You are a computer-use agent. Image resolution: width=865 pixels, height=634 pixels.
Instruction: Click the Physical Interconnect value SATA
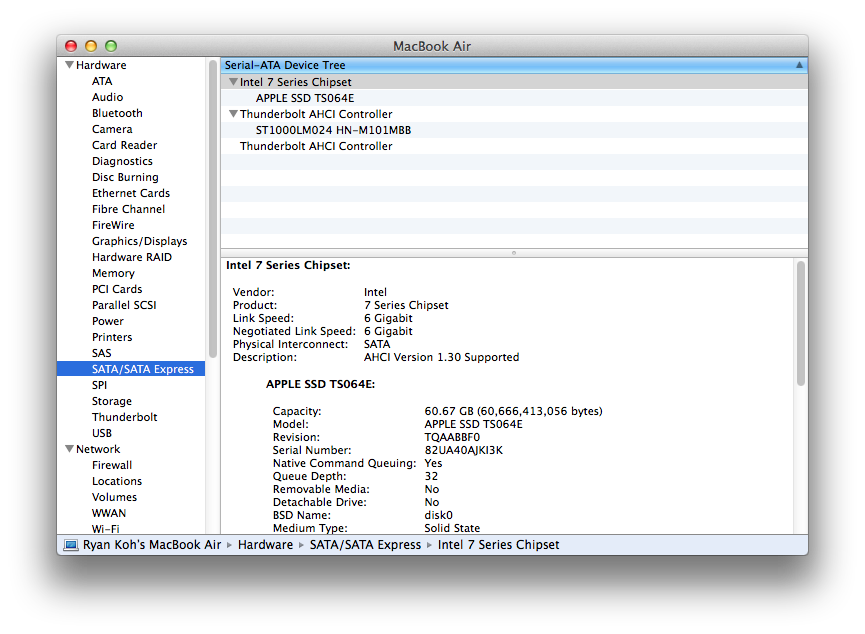click(377, 344)
